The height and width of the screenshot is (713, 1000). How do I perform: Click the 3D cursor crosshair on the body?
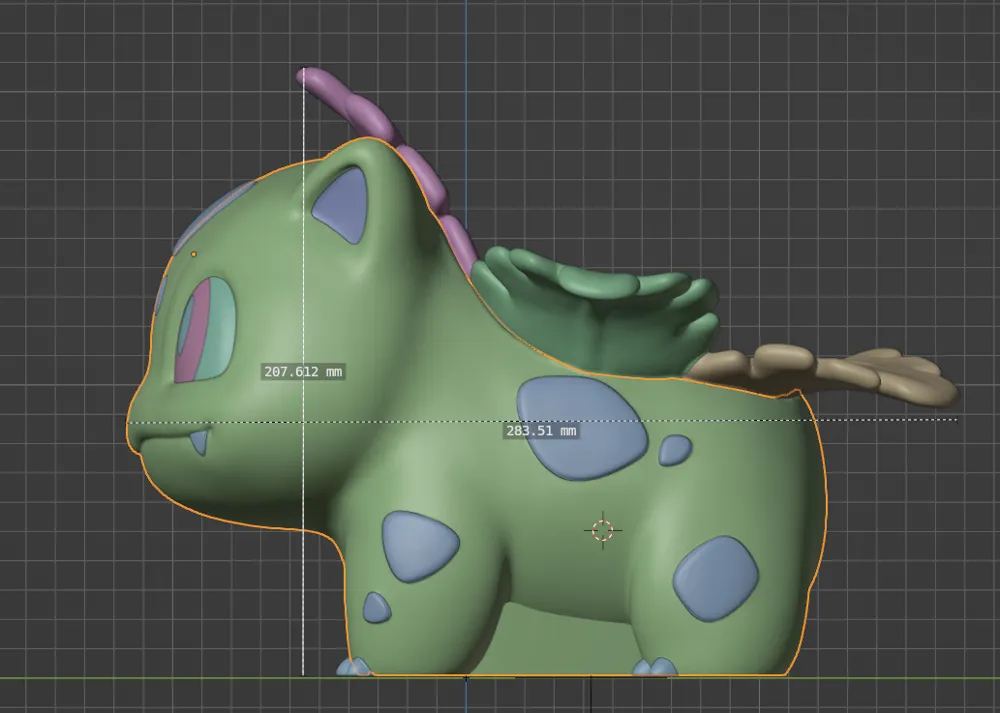click(603, 530)
